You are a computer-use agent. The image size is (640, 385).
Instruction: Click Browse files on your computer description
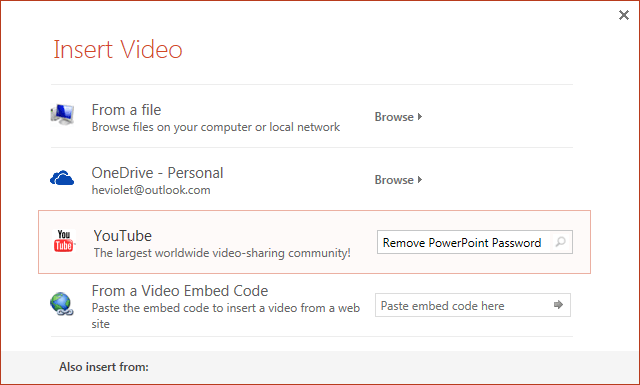coord(216,127)
